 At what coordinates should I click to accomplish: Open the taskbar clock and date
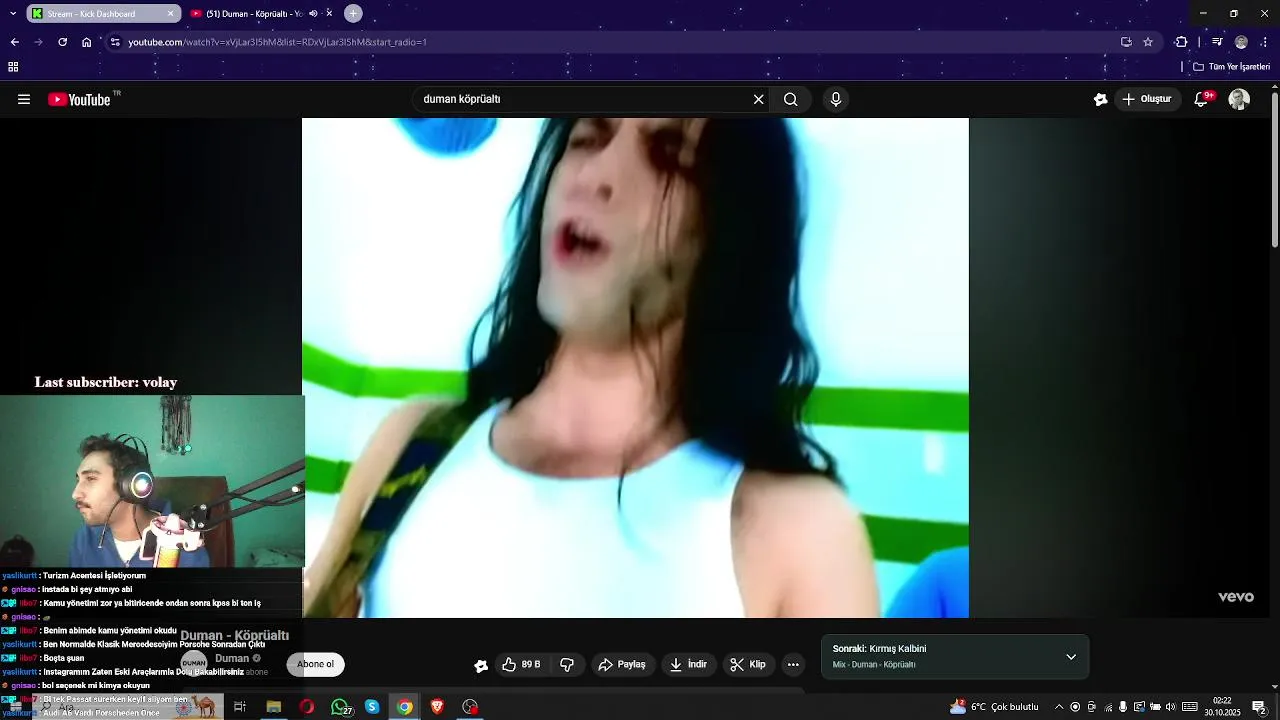coord(1222,707)
